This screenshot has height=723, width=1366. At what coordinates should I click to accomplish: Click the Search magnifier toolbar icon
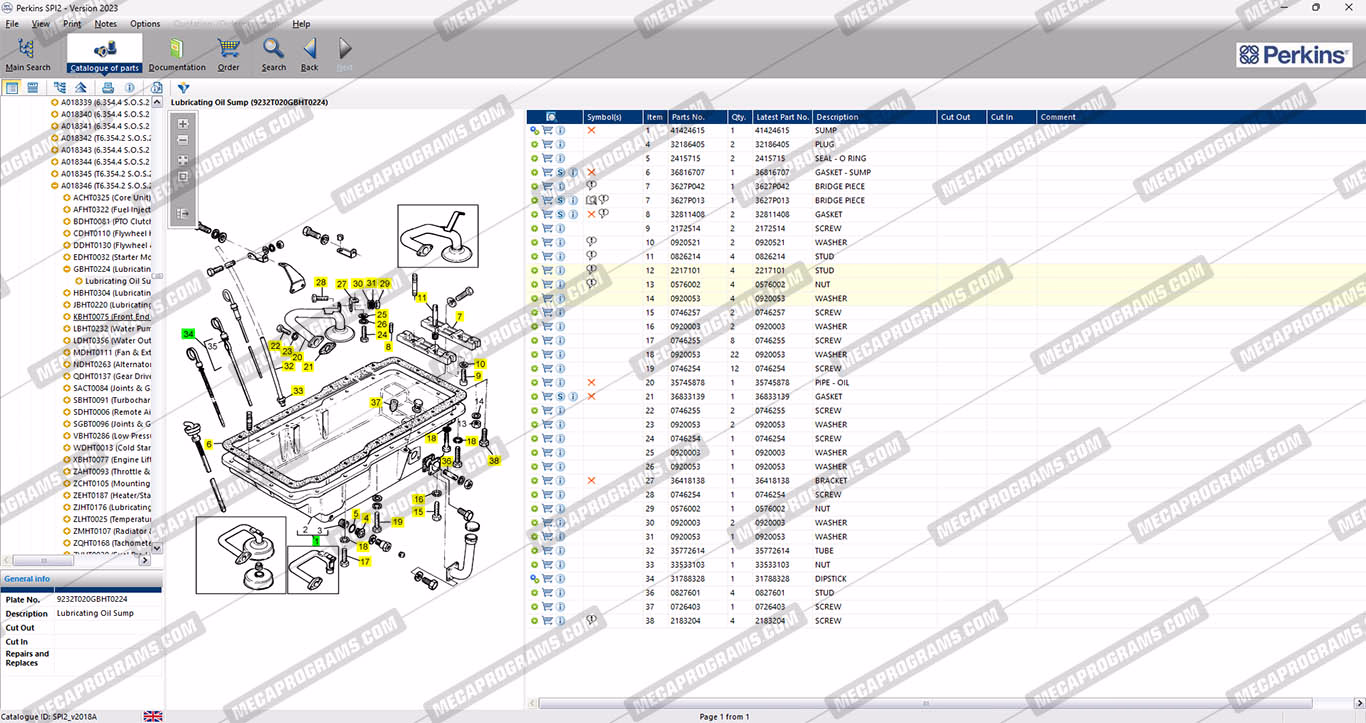point(274,54)
